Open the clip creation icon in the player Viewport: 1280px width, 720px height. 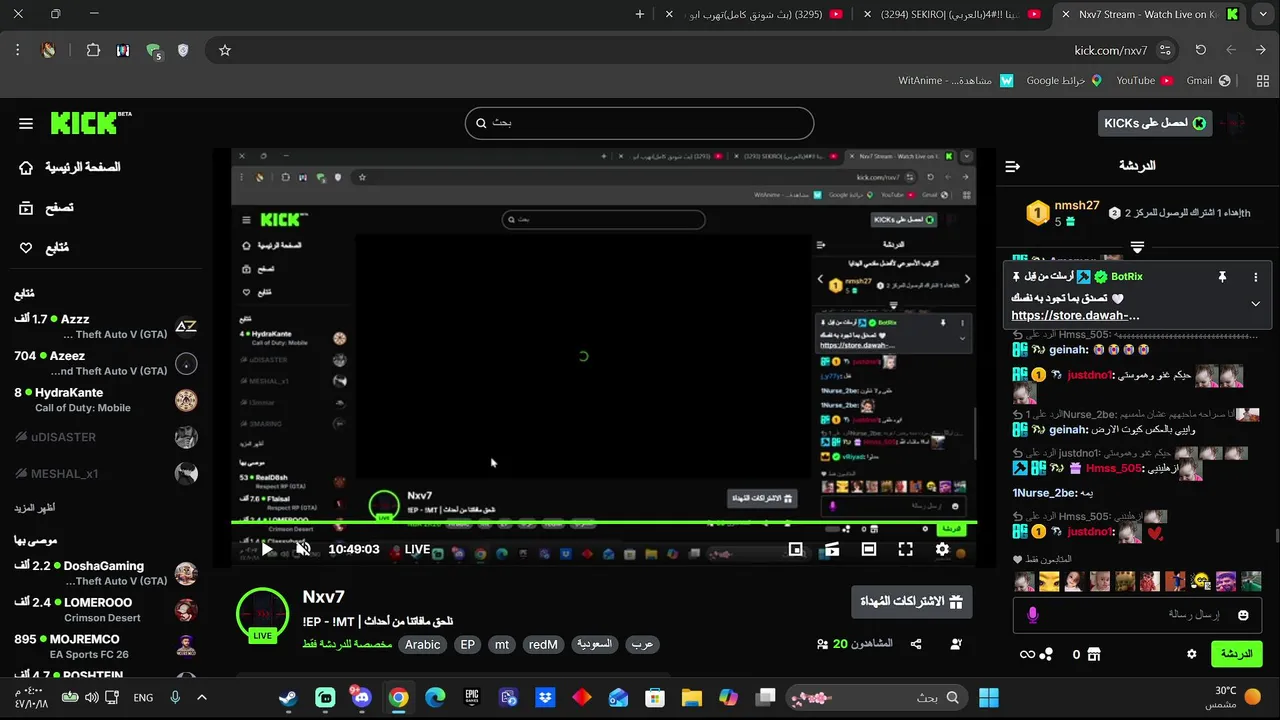tap(832, 549)
